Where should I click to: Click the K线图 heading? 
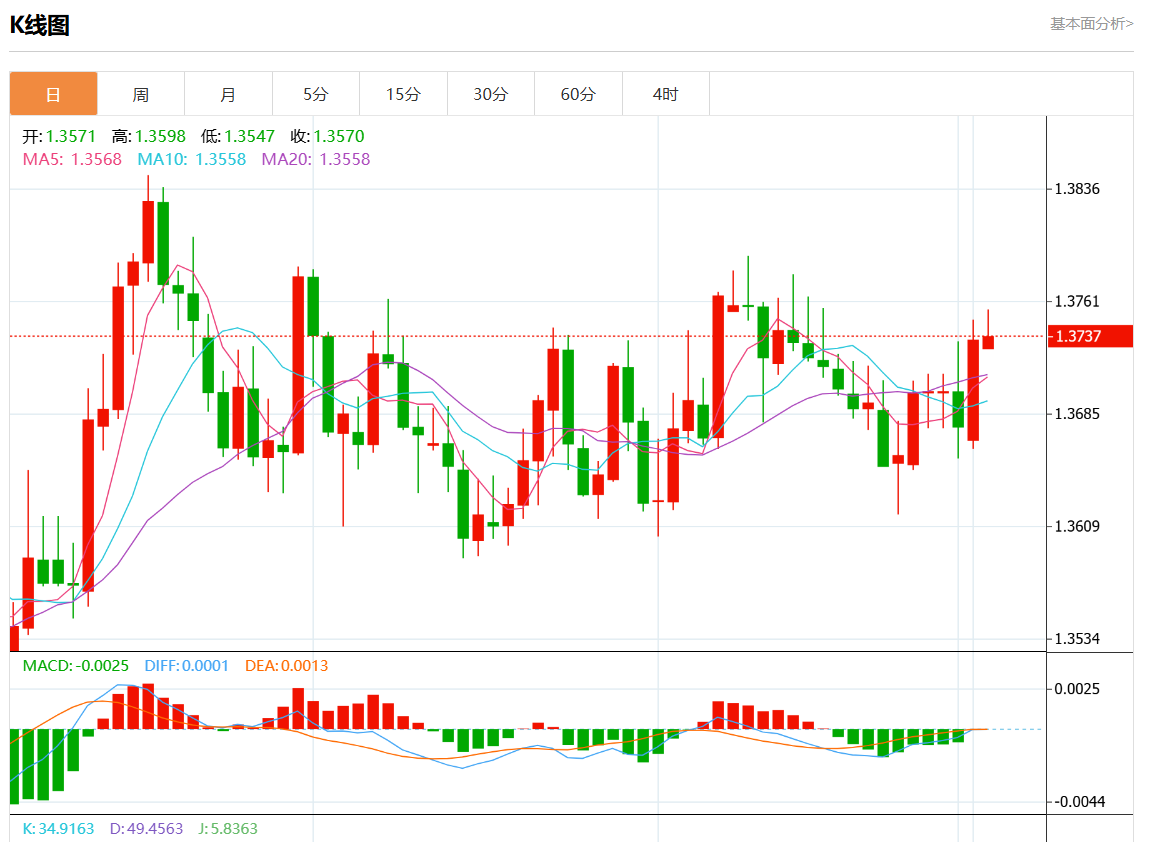pyautogui.click(x=40, y=26)
